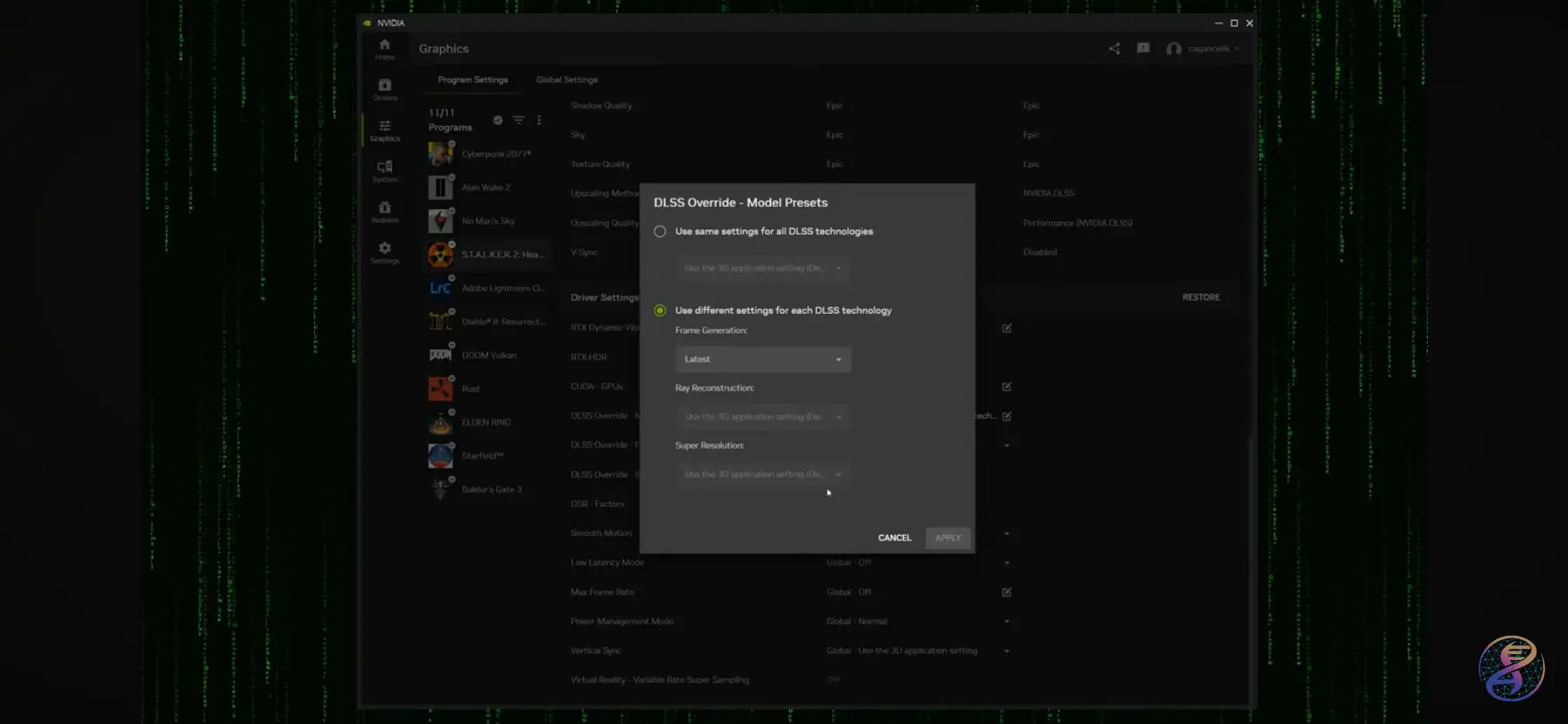Open the programs three-dot more menu
This screenshot has height=724, width=1568.
539,120
